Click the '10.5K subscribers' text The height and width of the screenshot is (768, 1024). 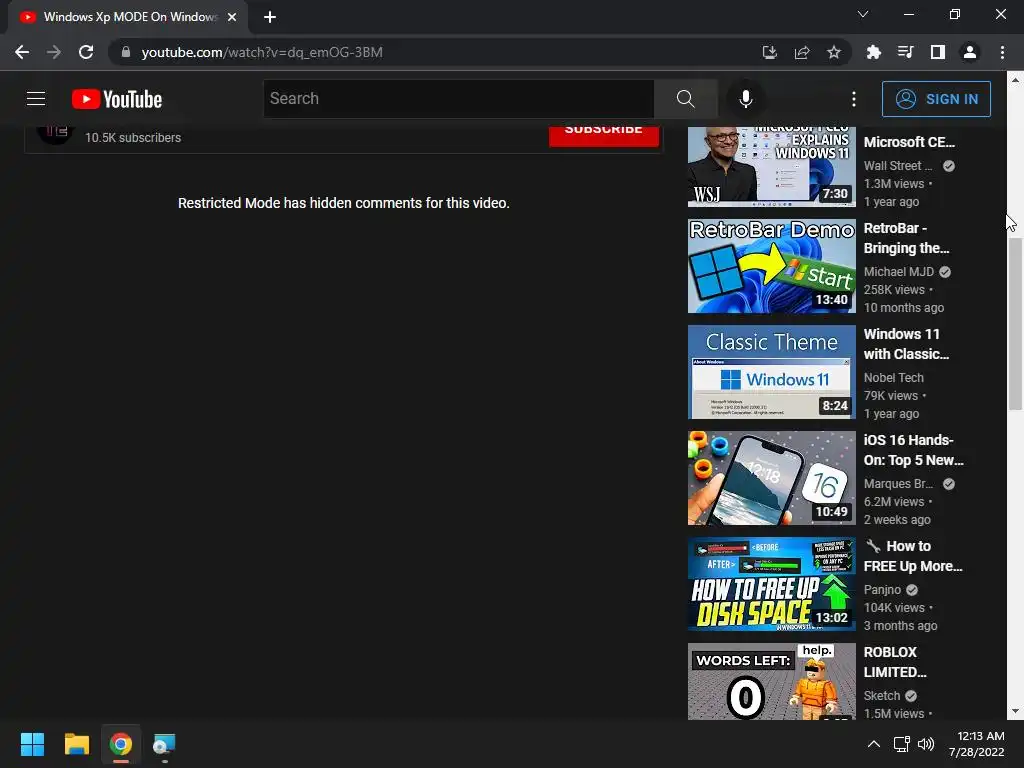(133, 138)
